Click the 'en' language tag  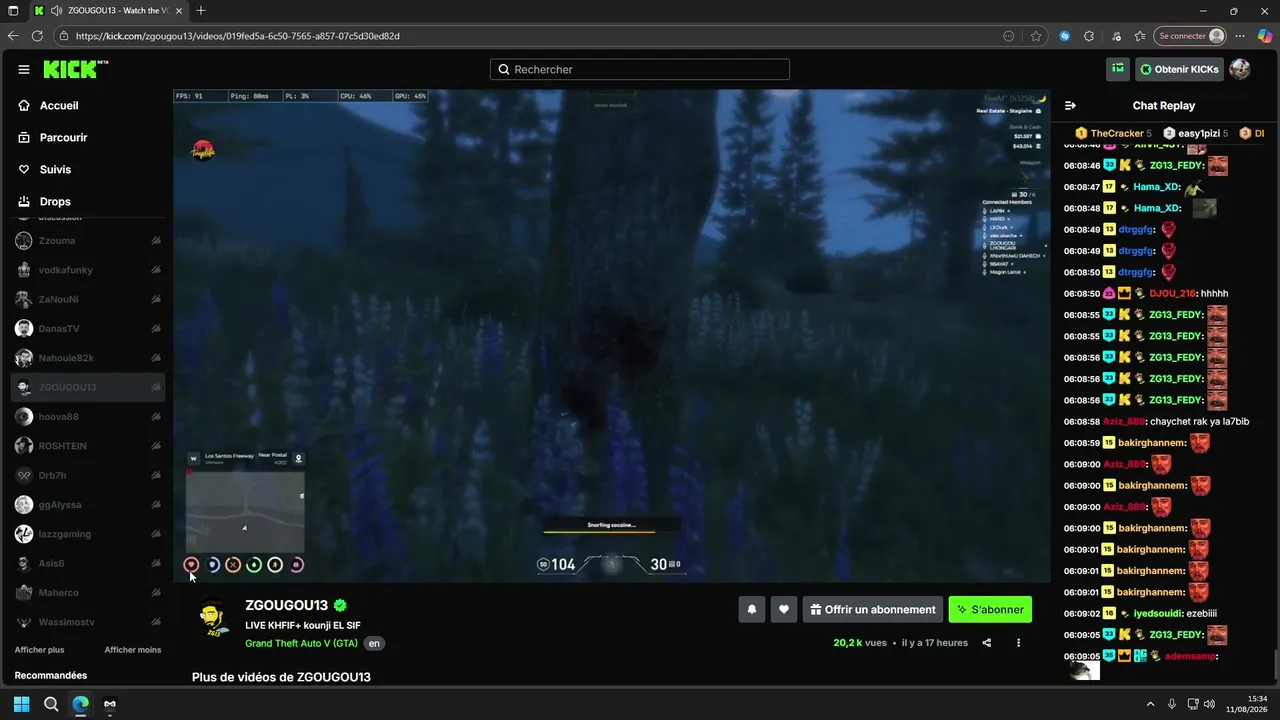tap(374, 644)
